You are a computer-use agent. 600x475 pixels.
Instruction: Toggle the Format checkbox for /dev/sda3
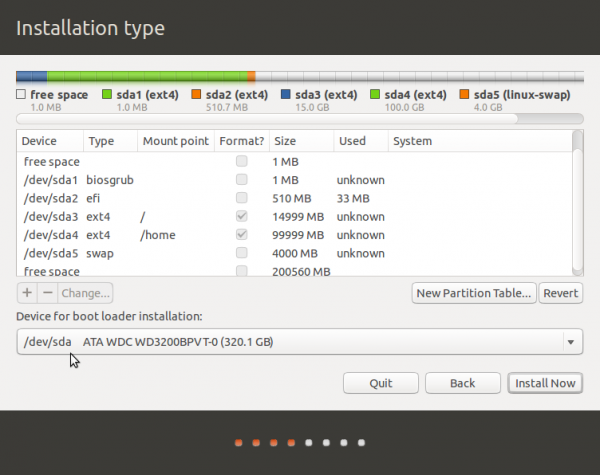pos(241,216)
